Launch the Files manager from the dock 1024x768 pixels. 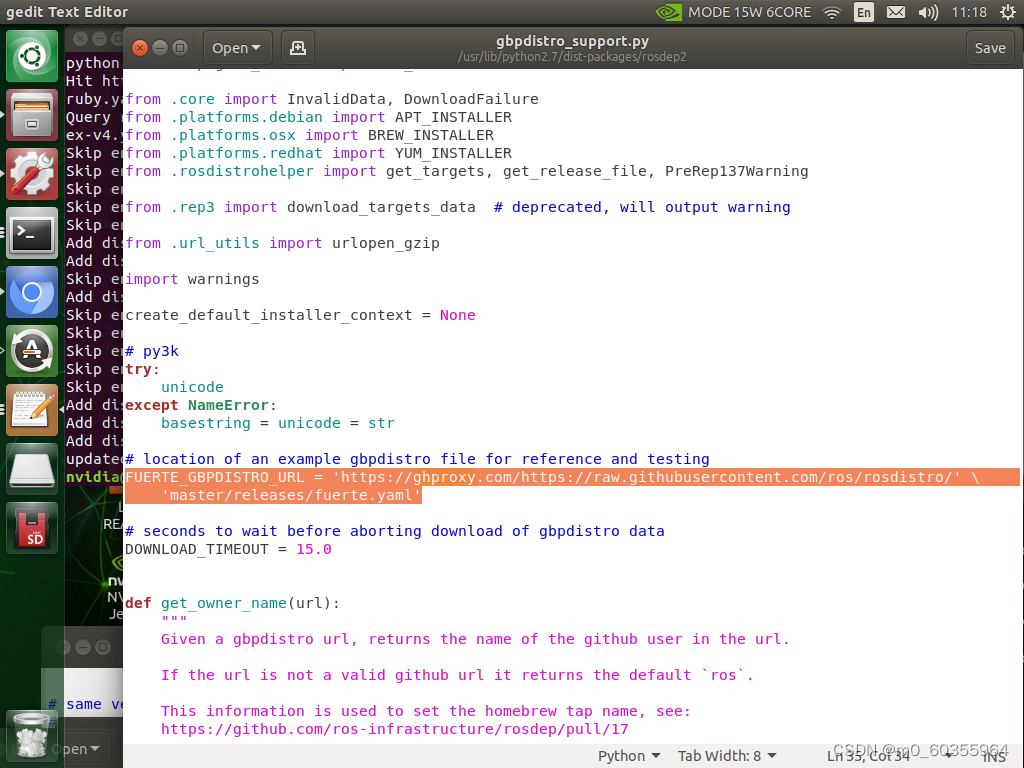[32, 116]
